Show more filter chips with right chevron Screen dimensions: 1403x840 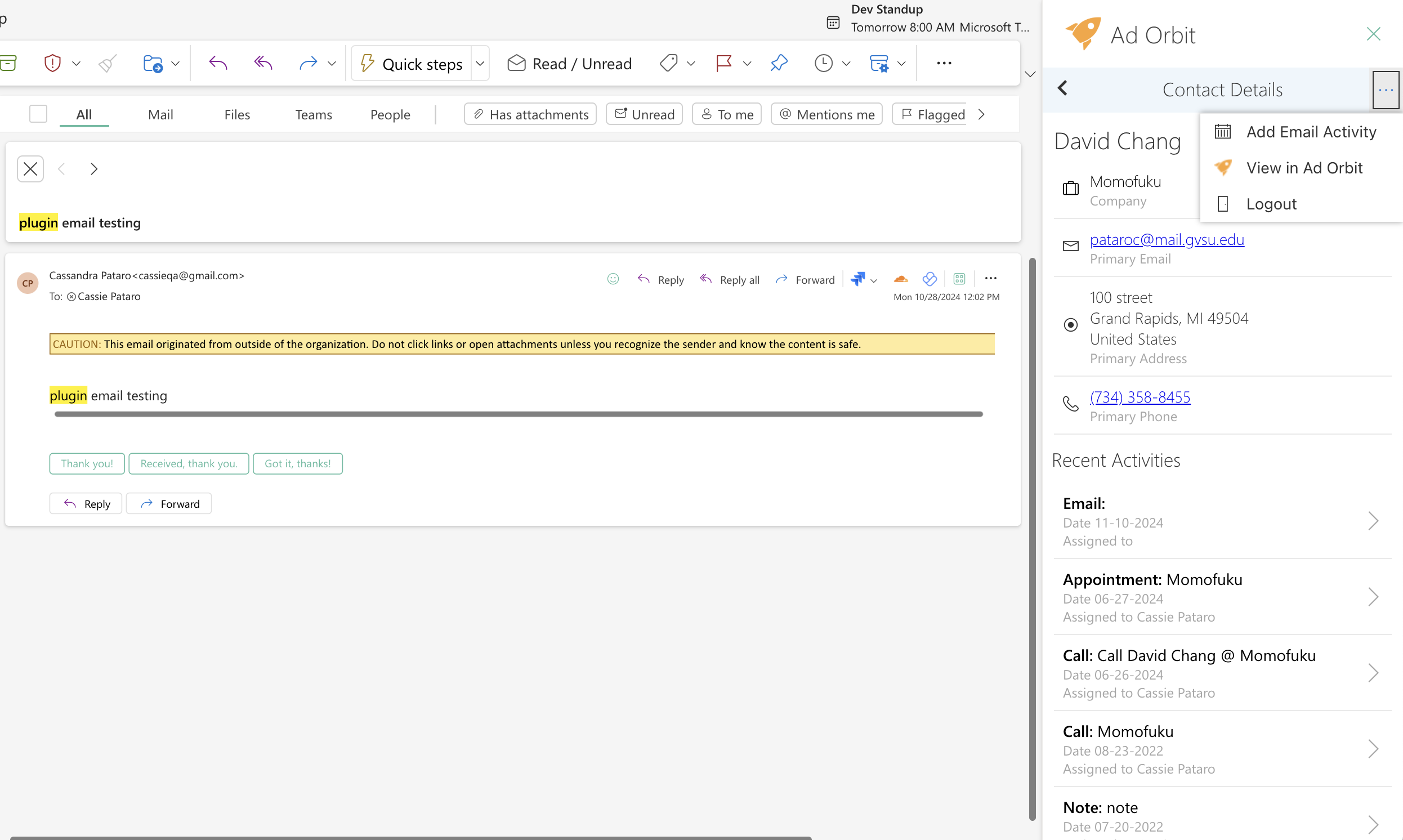click(x=982, y=114)
